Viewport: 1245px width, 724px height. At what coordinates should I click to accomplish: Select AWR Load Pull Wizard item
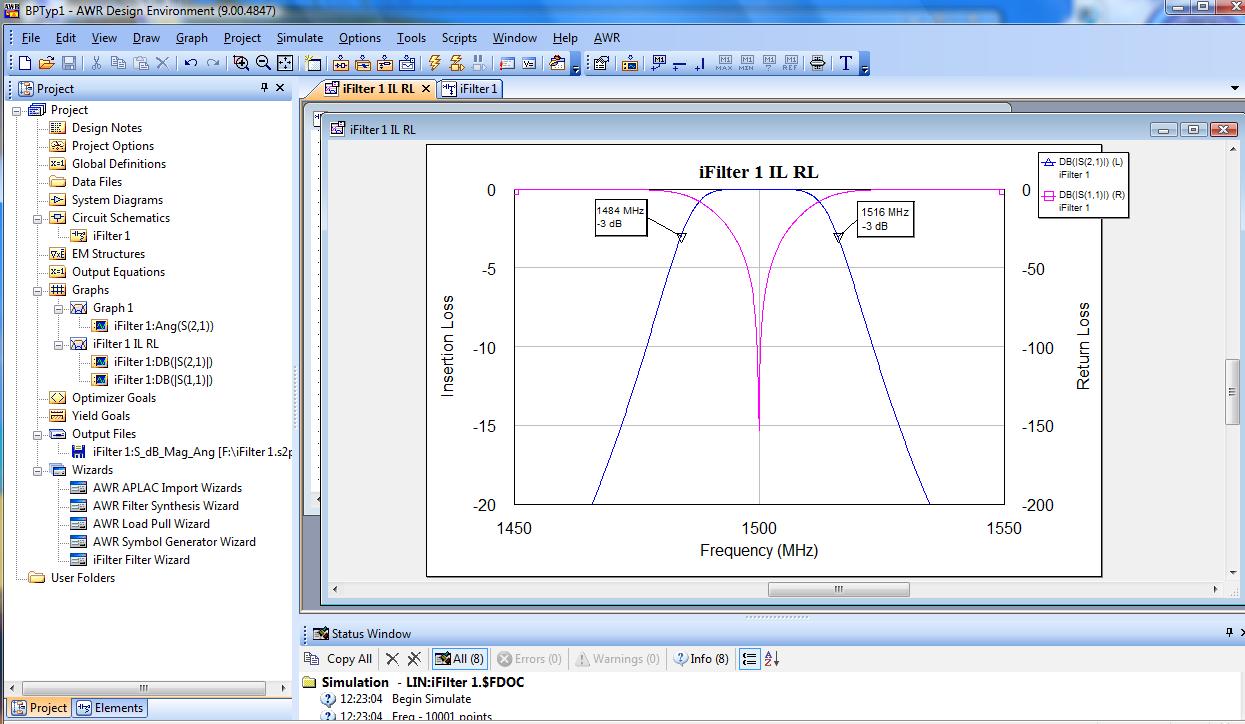click(x=151, y=524)
